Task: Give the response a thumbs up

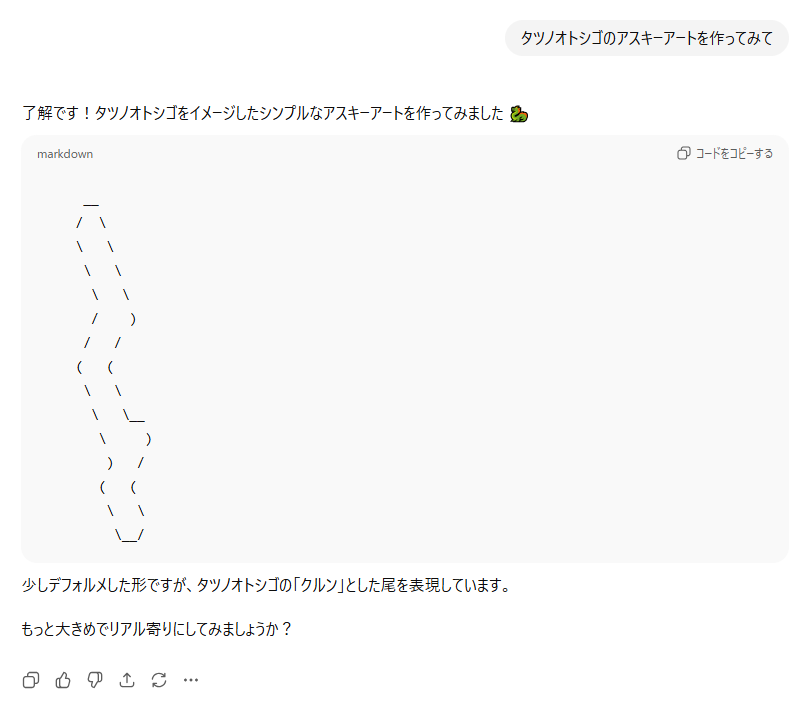Action: tap(63, 680)
